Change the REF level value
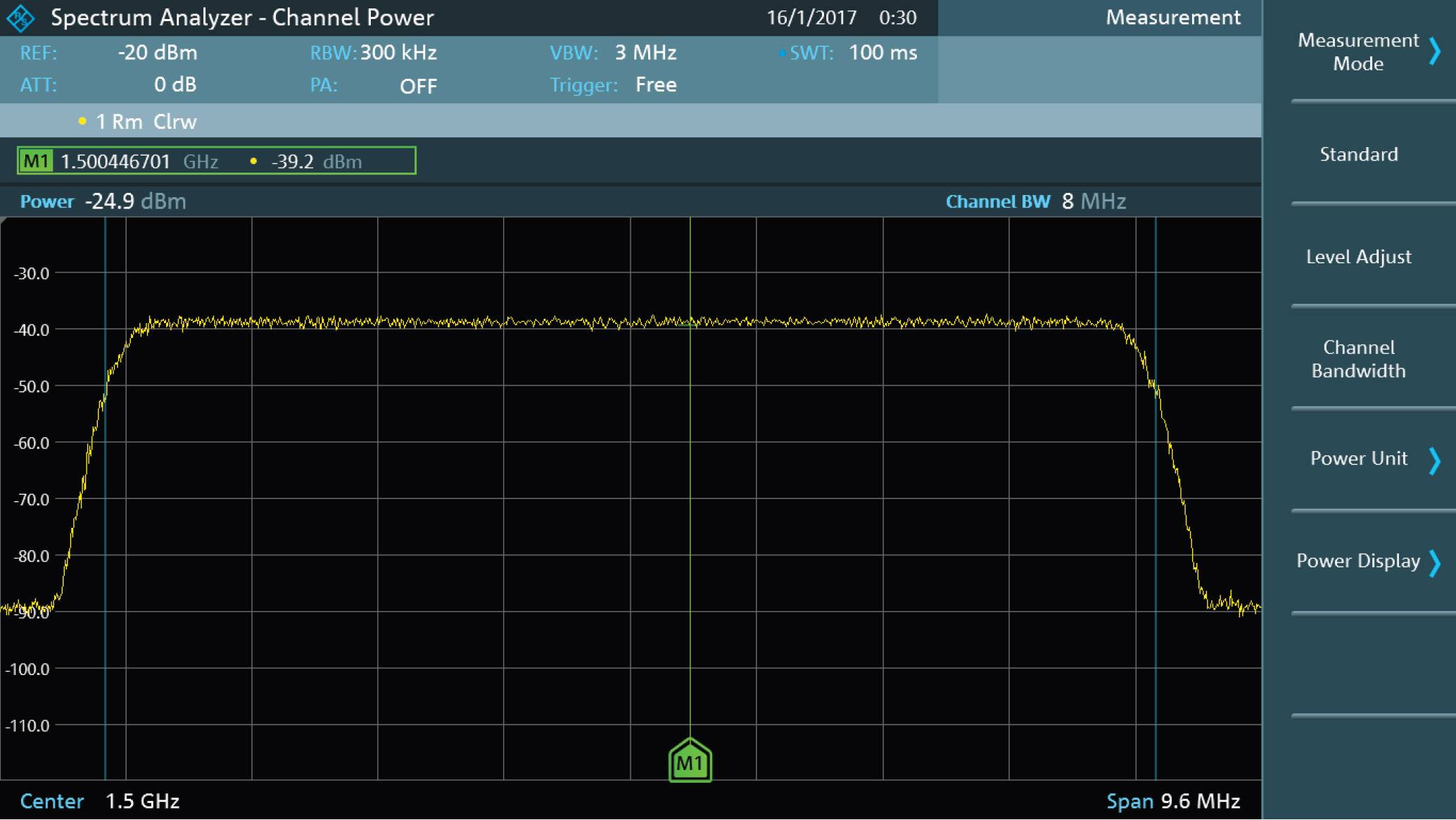The width and height of the screenshot is (1456, 820). 158,52
